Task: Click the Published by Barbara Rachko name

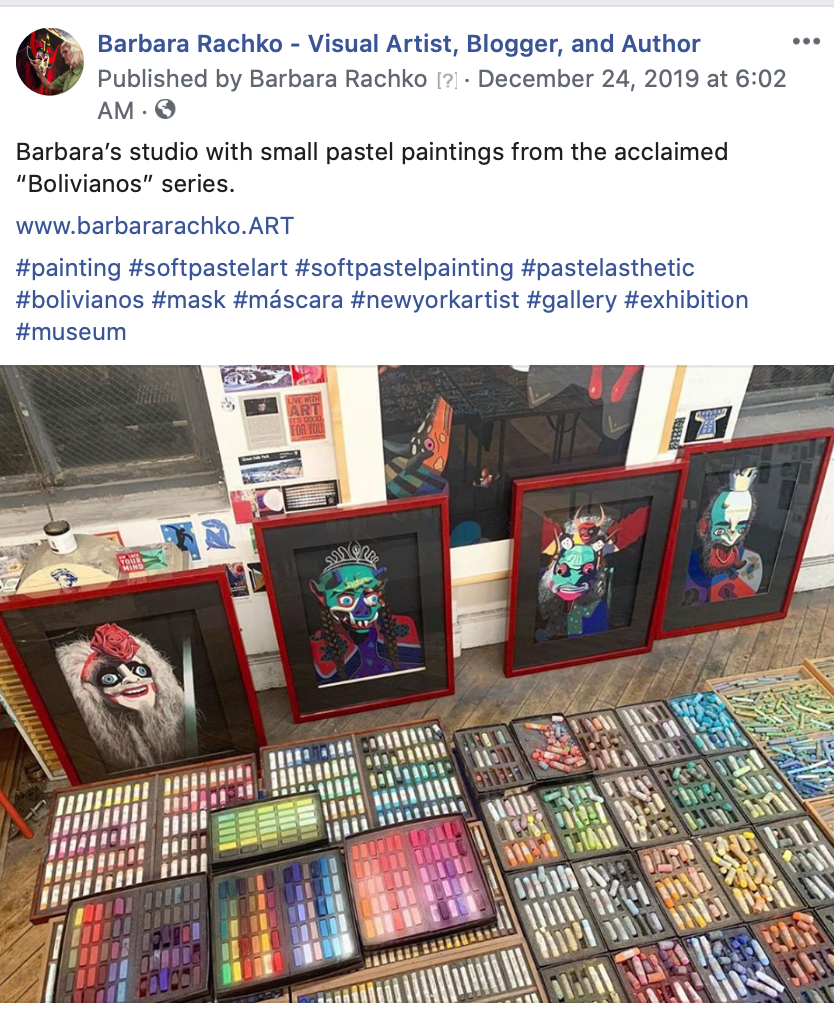Action: pos(338,79)
